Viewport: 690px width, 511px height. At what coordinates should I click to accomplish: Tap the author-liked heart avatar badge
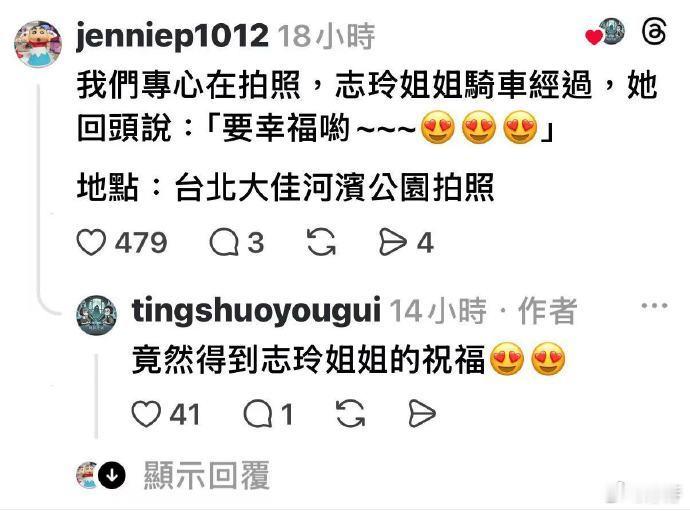click(606, 32)
